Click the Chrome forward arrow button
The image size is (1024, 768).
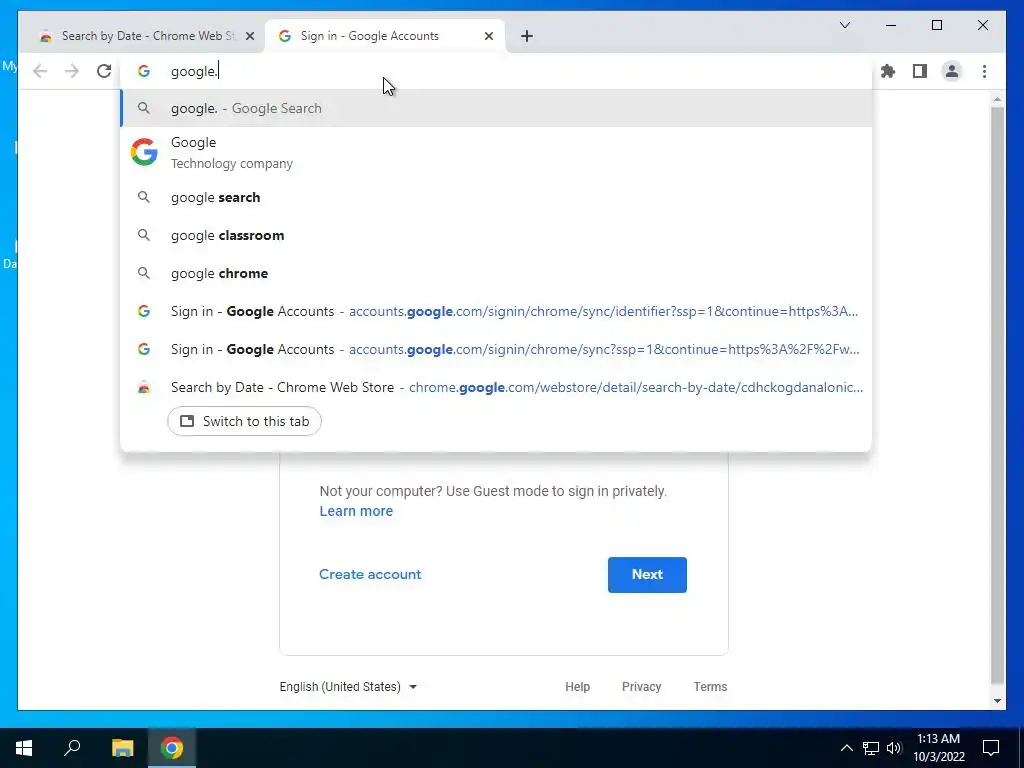pos(72,71)
